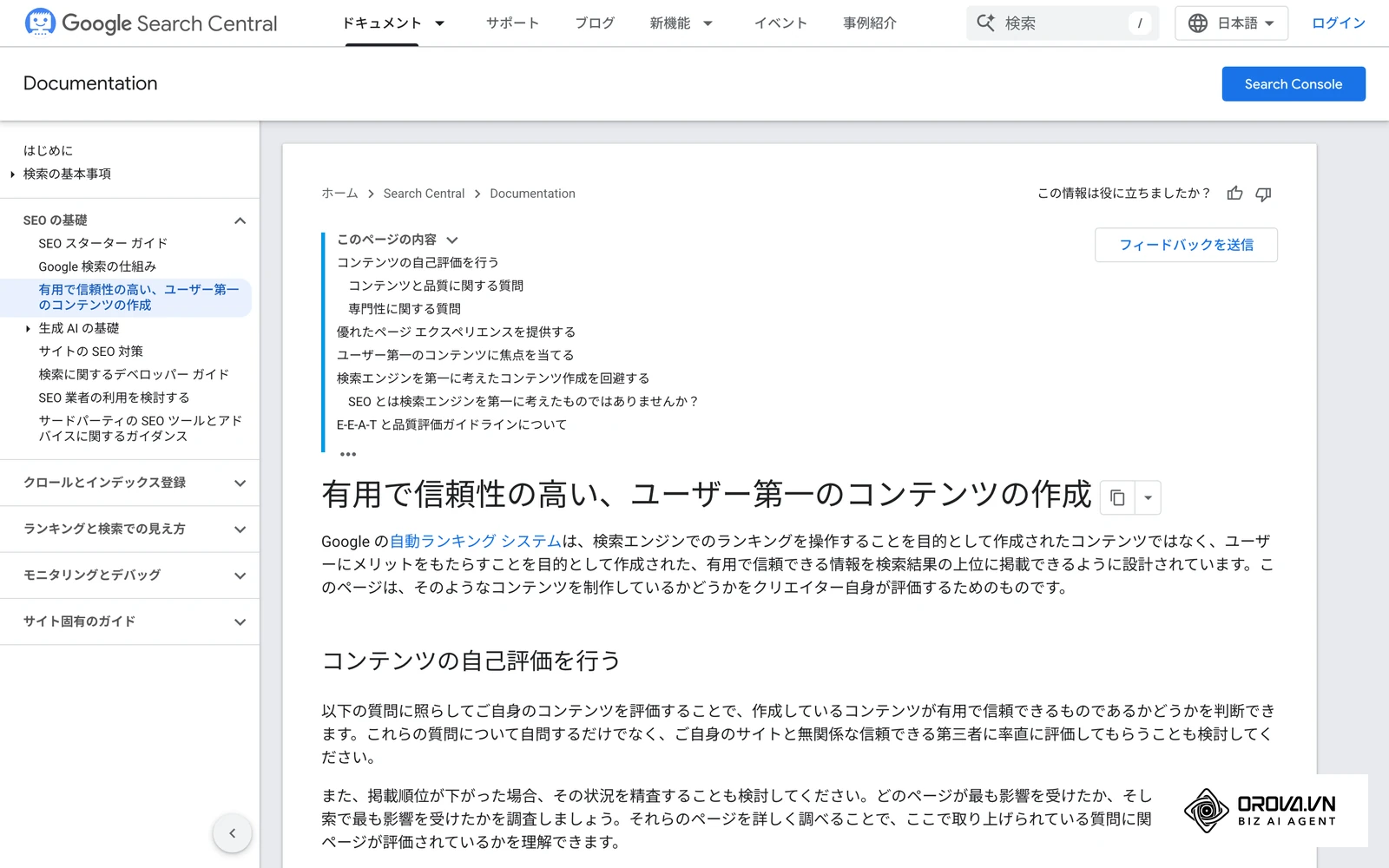Expand 検索の基本事項 tree item
Image resolution: width=1389 pixels, height=868 pixels.
tap(12, 174)
